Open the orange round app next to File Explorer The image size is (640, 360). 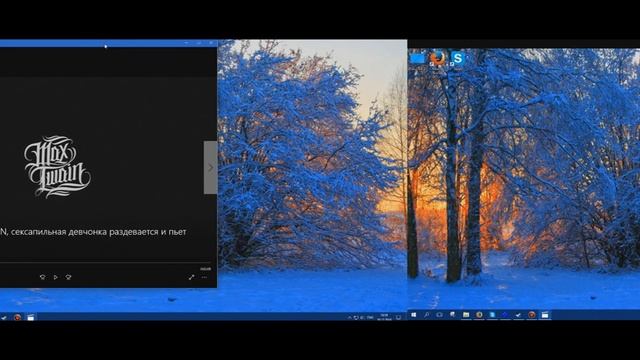point(479,315)
